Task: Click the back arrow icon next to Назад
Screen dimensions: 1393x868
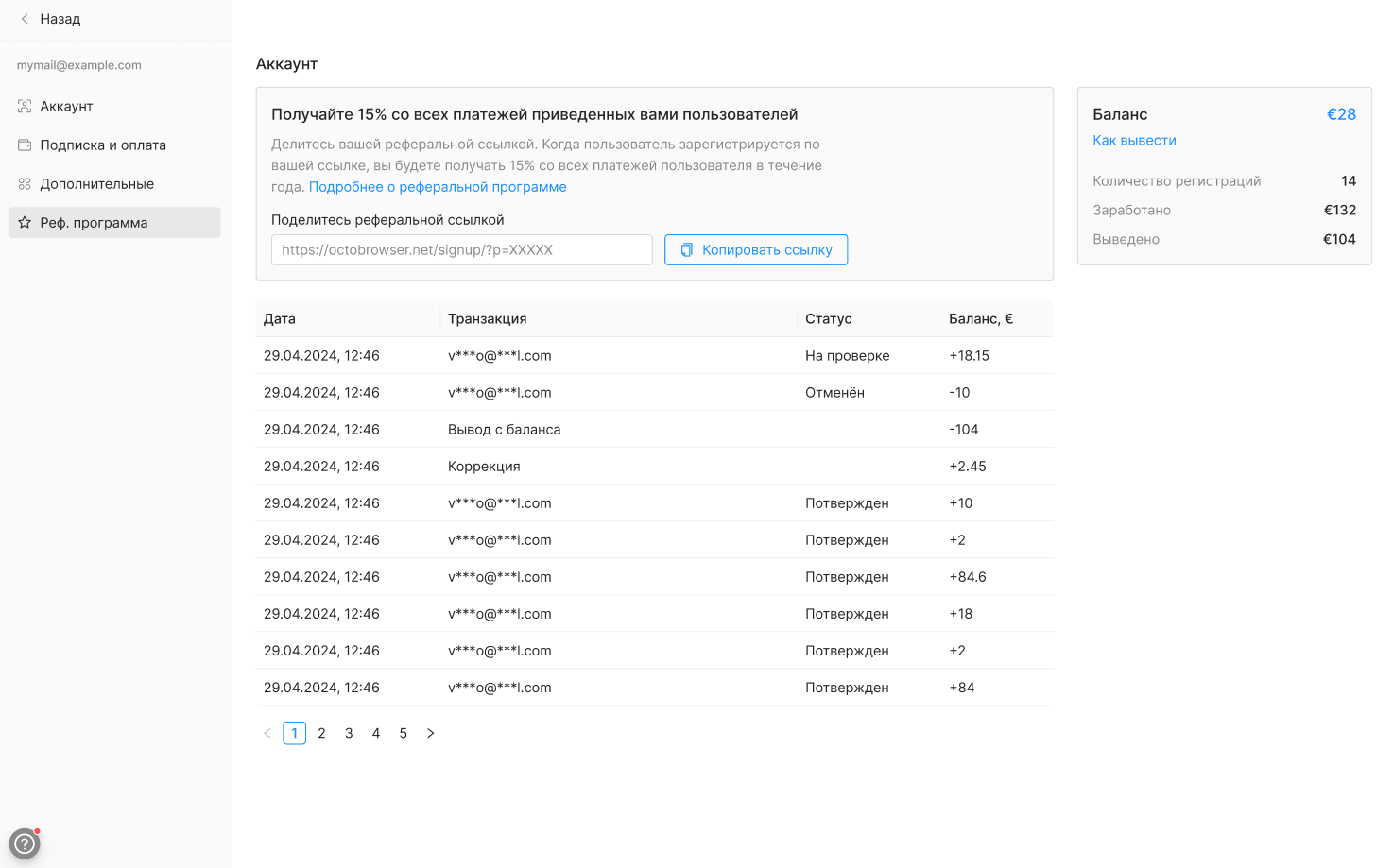Action: (25, 19)
